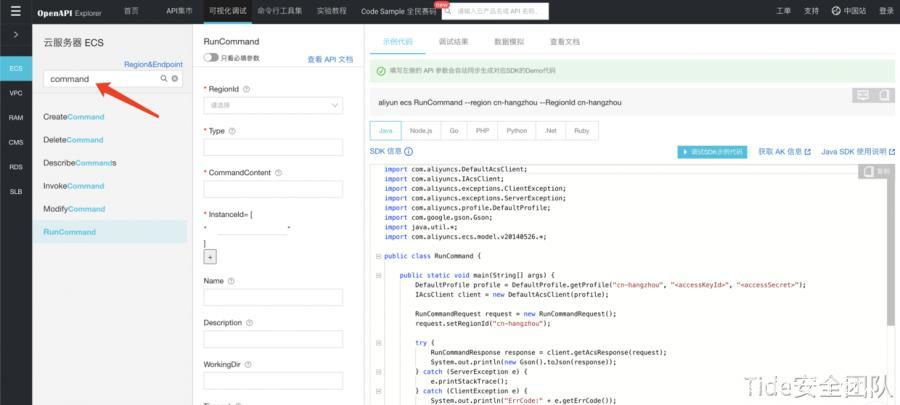This screenshot has width=900, height=405.
Task: Click the globe icon beside 中国站
Action: point(836,11)
